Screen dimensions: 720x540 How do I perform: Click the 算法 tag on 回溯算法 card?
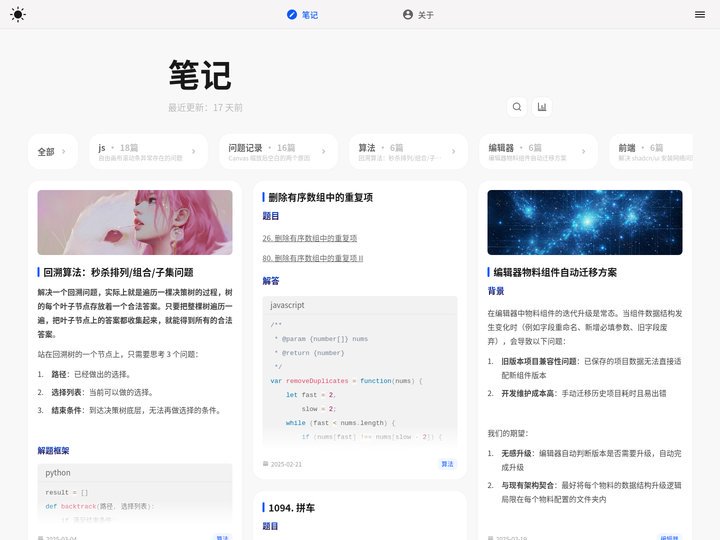222,538
